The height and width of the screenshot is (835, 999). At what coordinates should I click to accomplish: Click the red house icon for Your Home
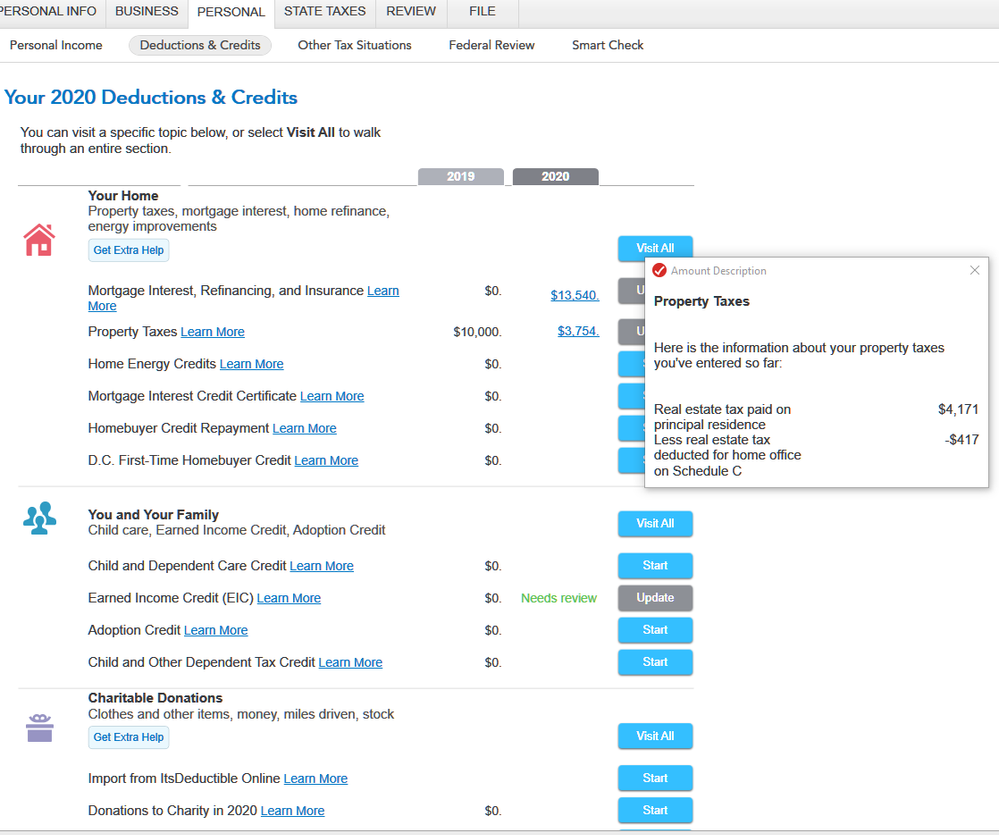pos(39,240)
